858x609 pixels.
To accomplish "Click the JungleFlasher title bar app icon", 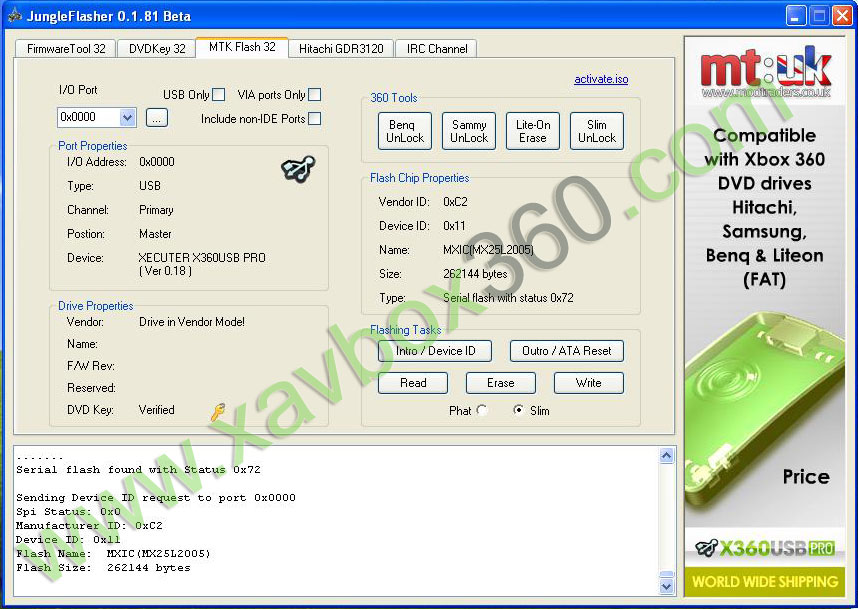I will point(15,16).
